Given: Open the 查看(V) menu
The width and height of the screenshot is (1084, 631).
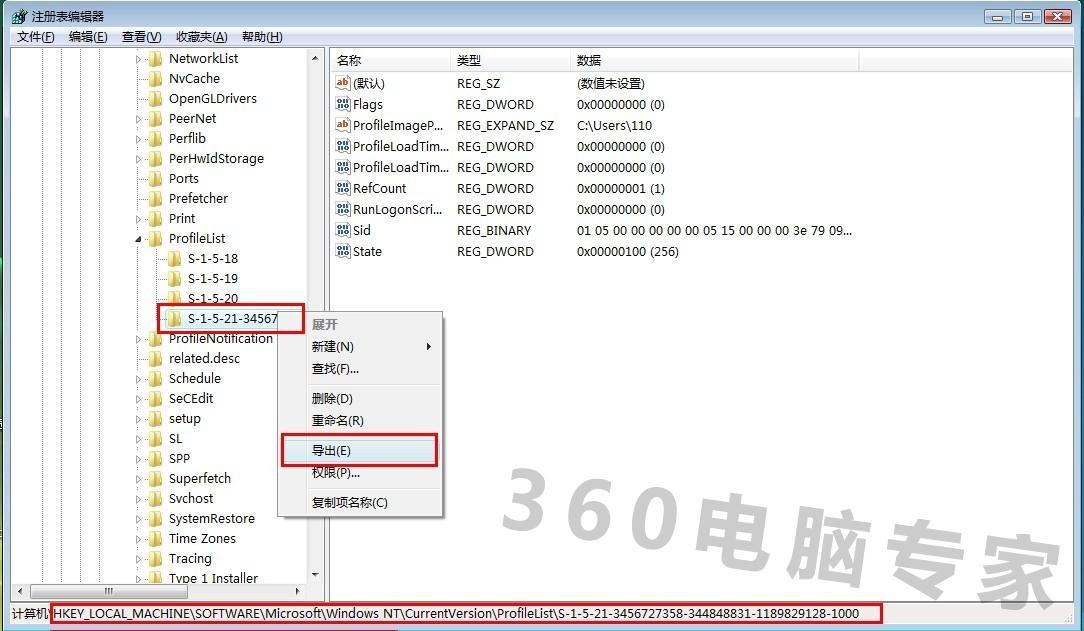Looking at the screenshot, I should (139, 37).
